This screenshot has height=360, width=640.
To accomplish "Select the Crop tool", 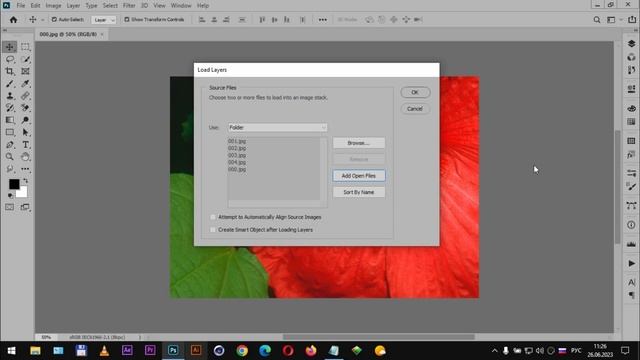I will [x=10, y=71].
